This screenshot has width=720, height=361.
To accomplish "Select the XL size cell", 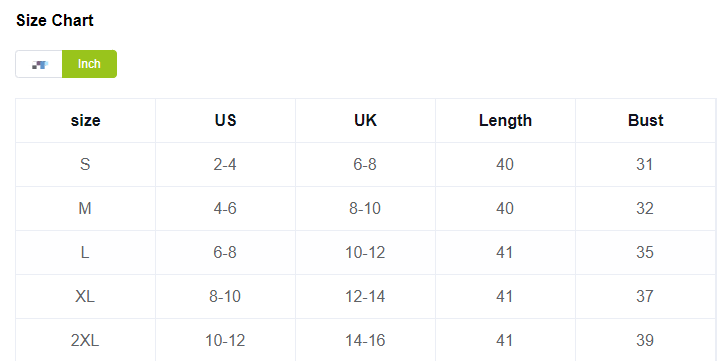I will (85, 296).
